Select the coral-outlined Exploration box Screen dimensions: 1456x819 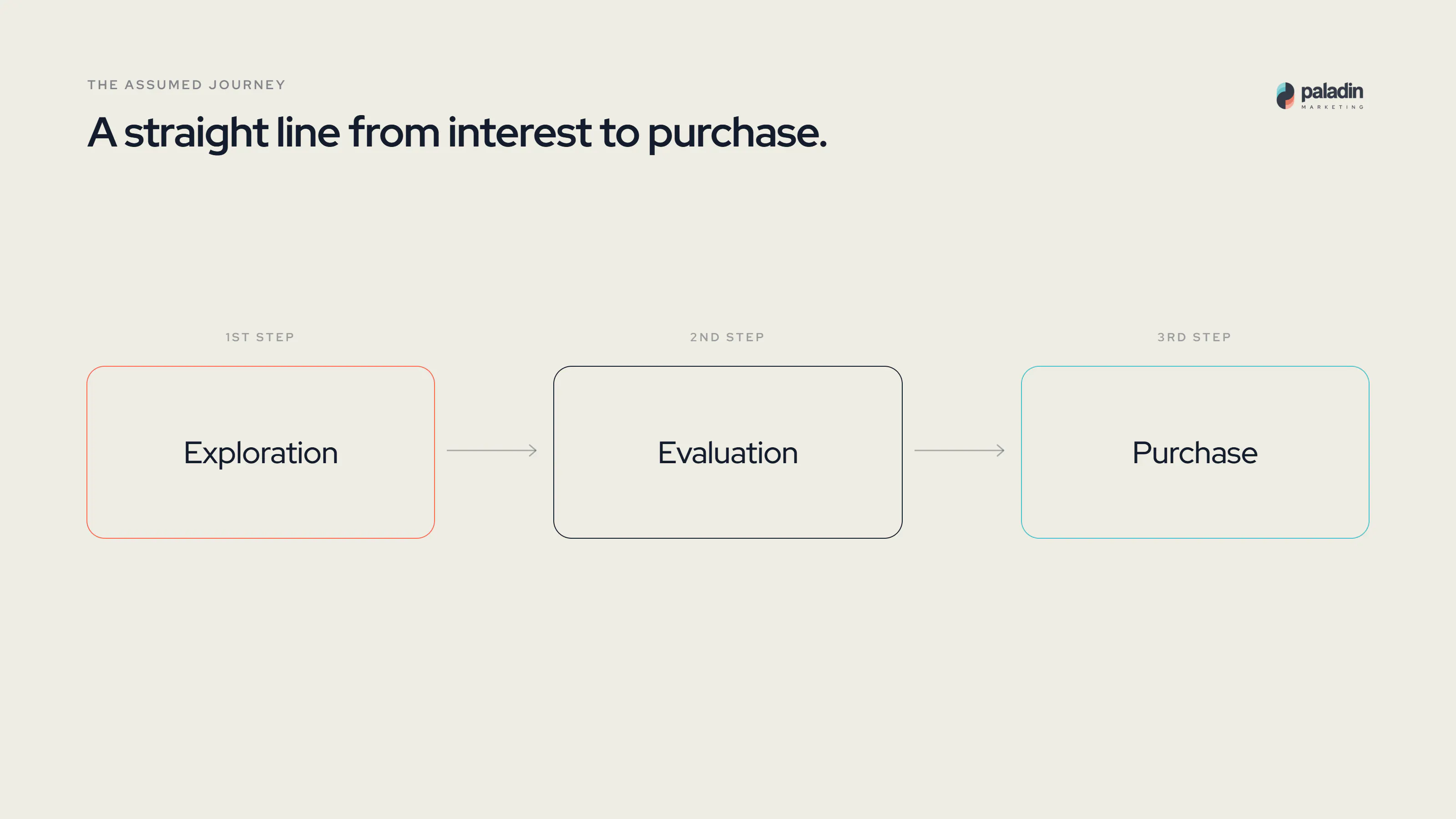[261, 452]
